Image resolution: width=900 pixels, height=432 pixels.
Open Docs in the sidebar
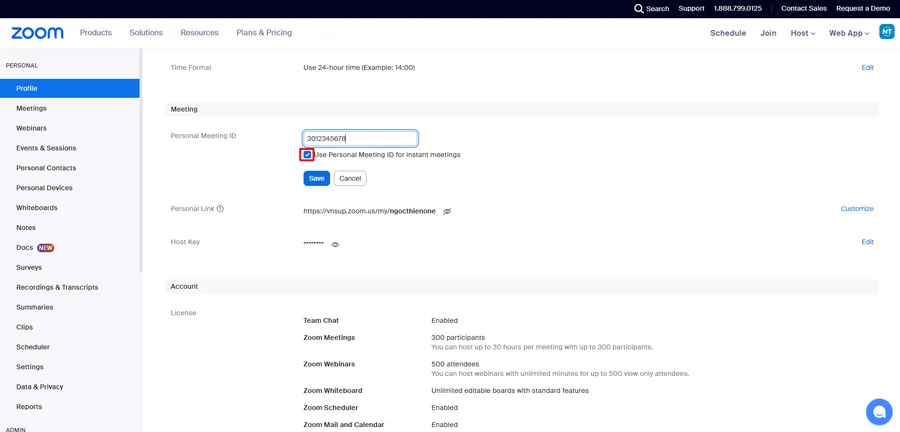[x=25, y=248]
